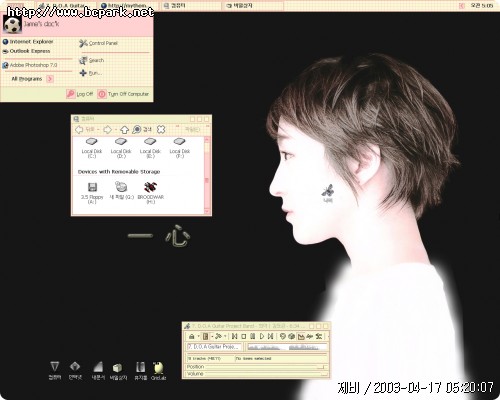Open Adobe Photoshop 7.0 in the start menu
The width and height of the screenshot is (500, 400).
tap(30, 65)
